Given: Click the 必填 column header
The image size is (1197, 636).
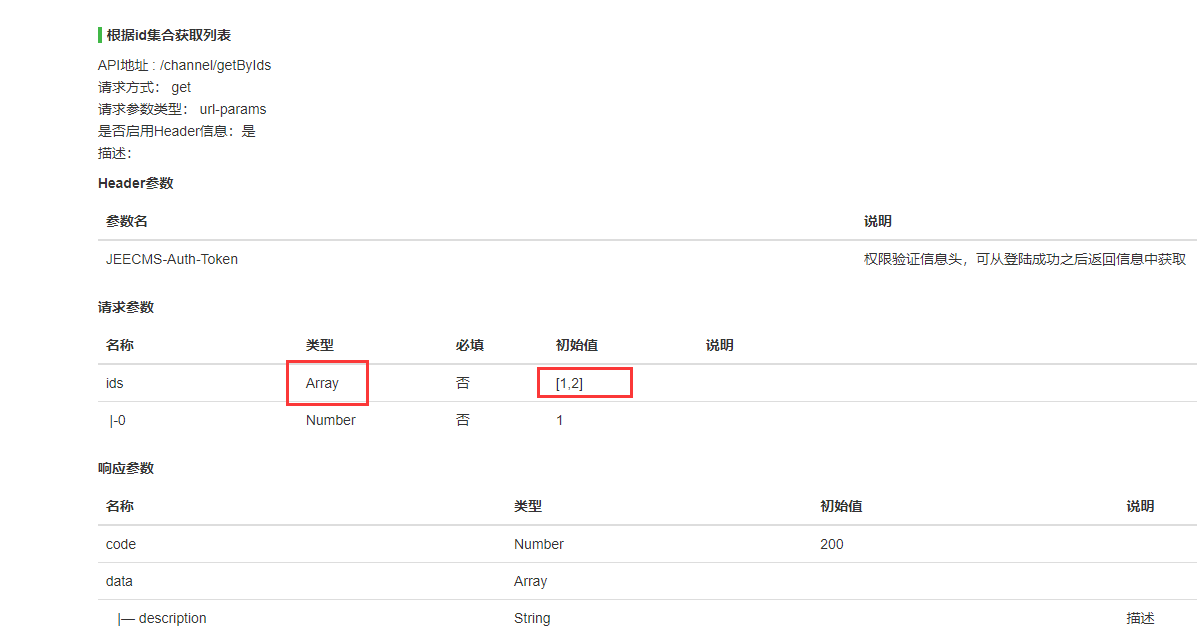Looking at the screenshot, I should (469, 345).
